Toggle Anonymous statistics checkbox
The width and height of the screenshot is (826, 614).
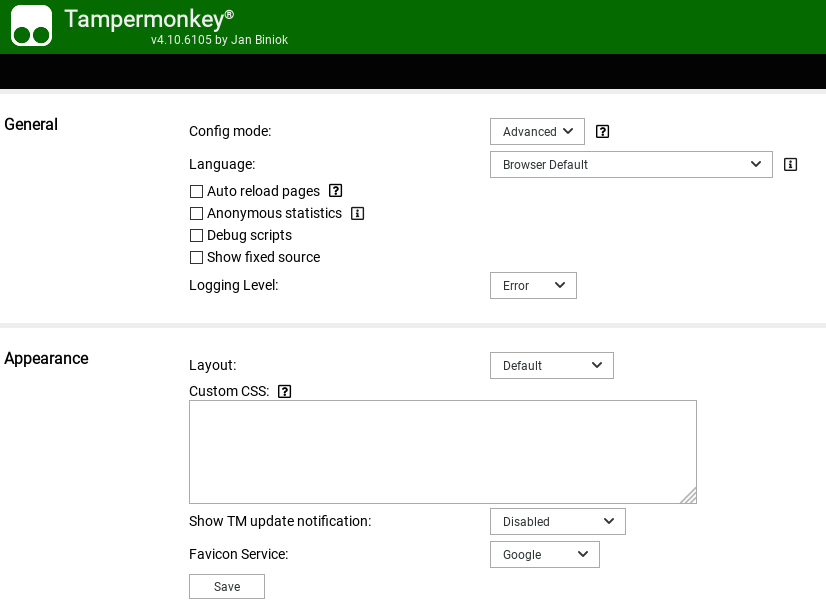click(196, 213)
